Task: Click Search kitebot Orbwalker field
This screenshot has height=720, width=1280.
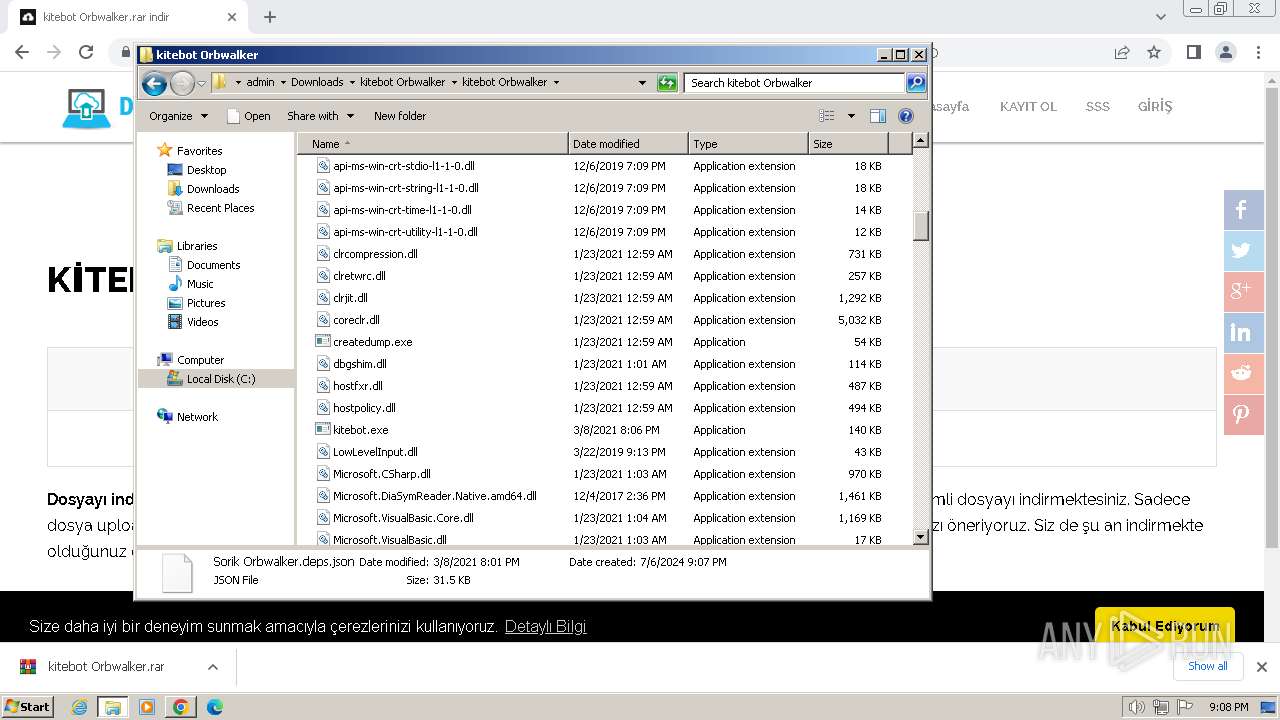Action: (795, 83)
